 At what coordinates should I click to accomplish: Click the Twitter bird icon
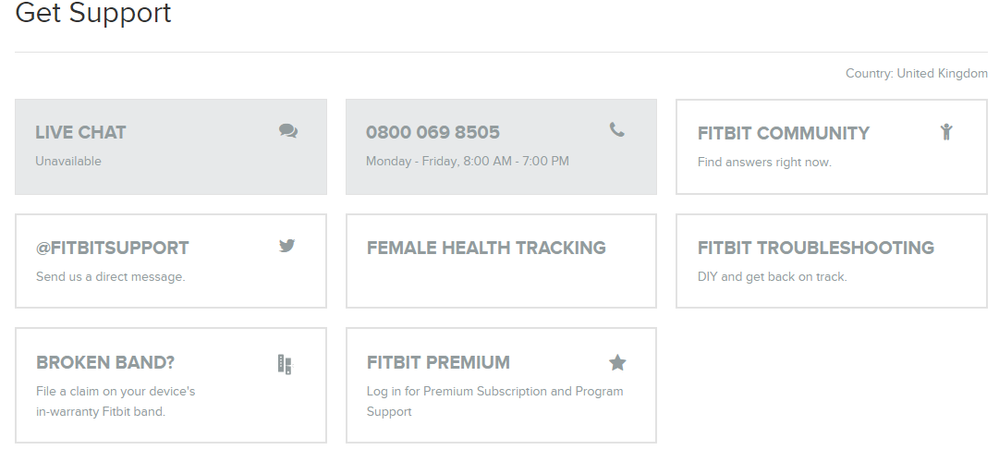click(x=287, y=245)
